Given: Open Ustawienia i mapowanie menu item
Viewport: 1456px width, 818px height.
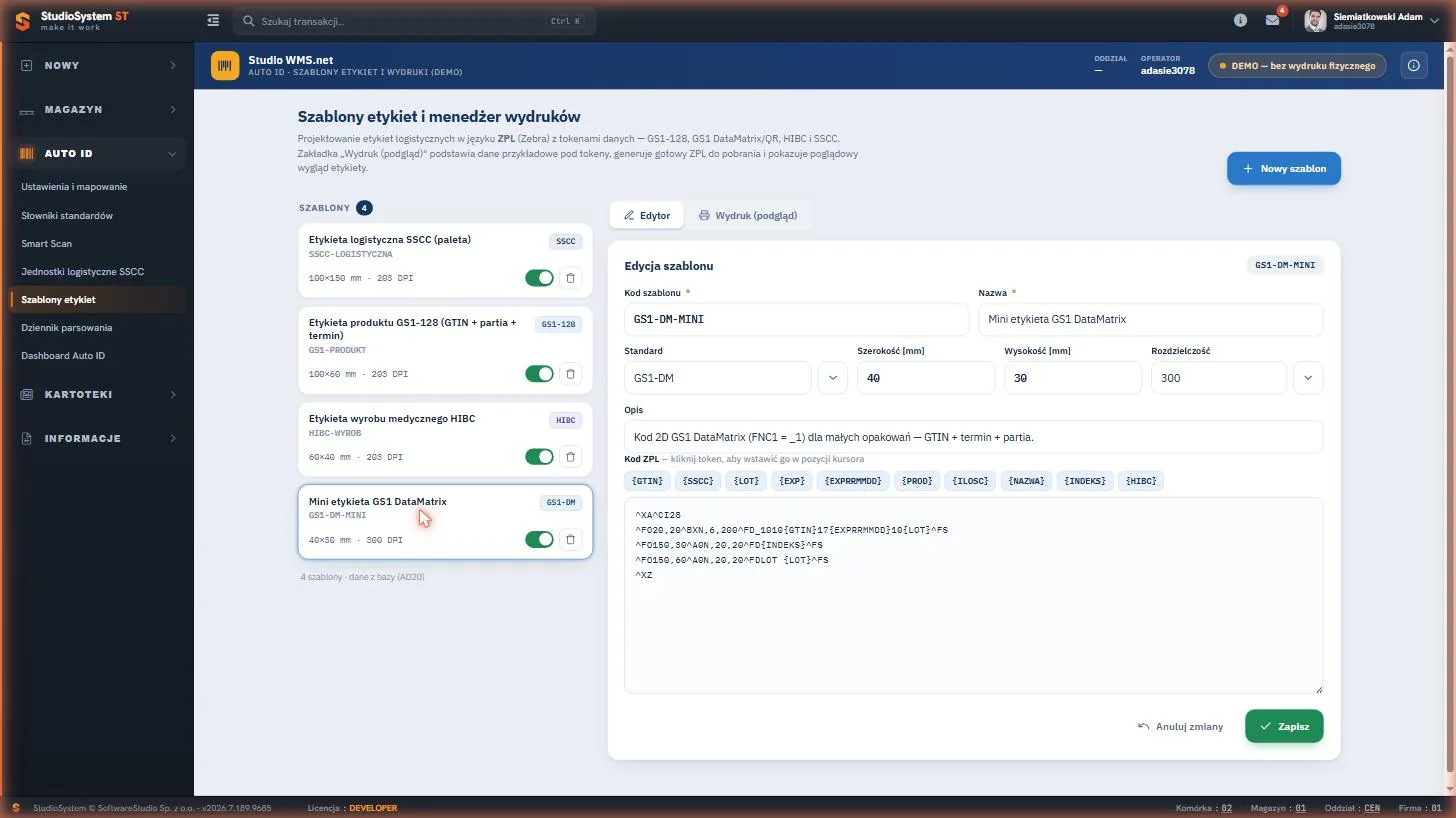Looking at the screenshot, I should coord(74,187).
